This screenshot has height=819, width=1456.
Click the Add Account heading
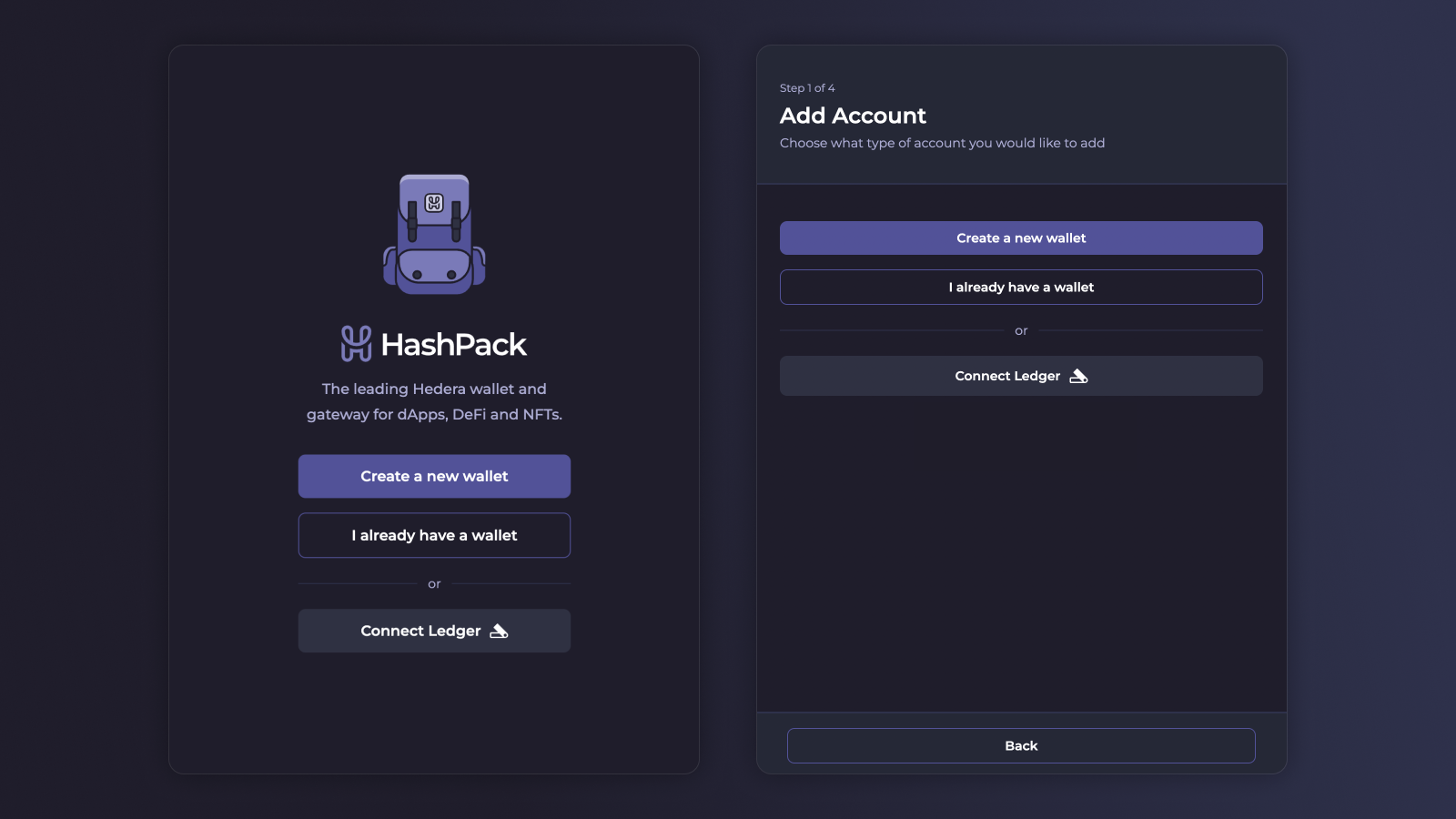coord(853,116)
